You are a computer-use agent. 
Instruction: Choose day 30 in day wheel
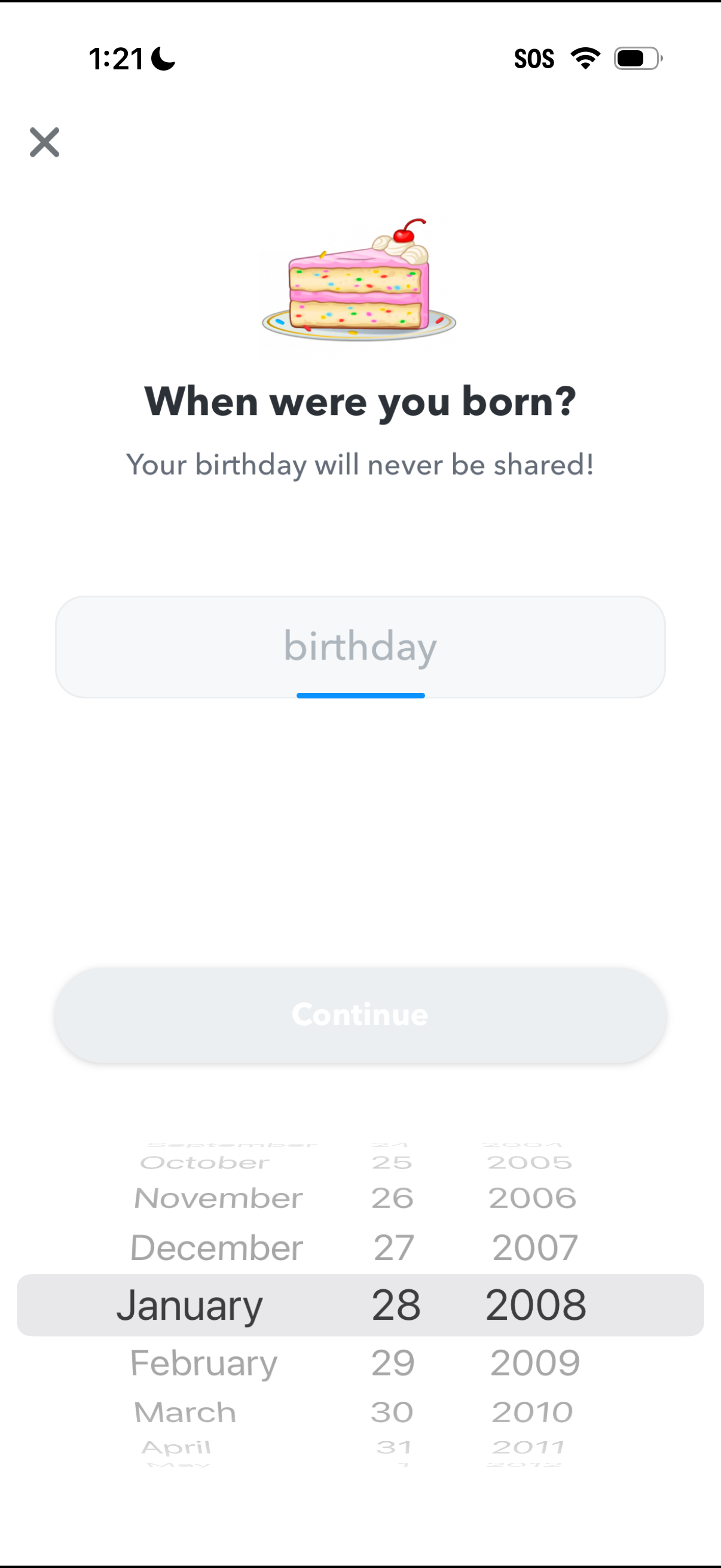pos(392,1412)
